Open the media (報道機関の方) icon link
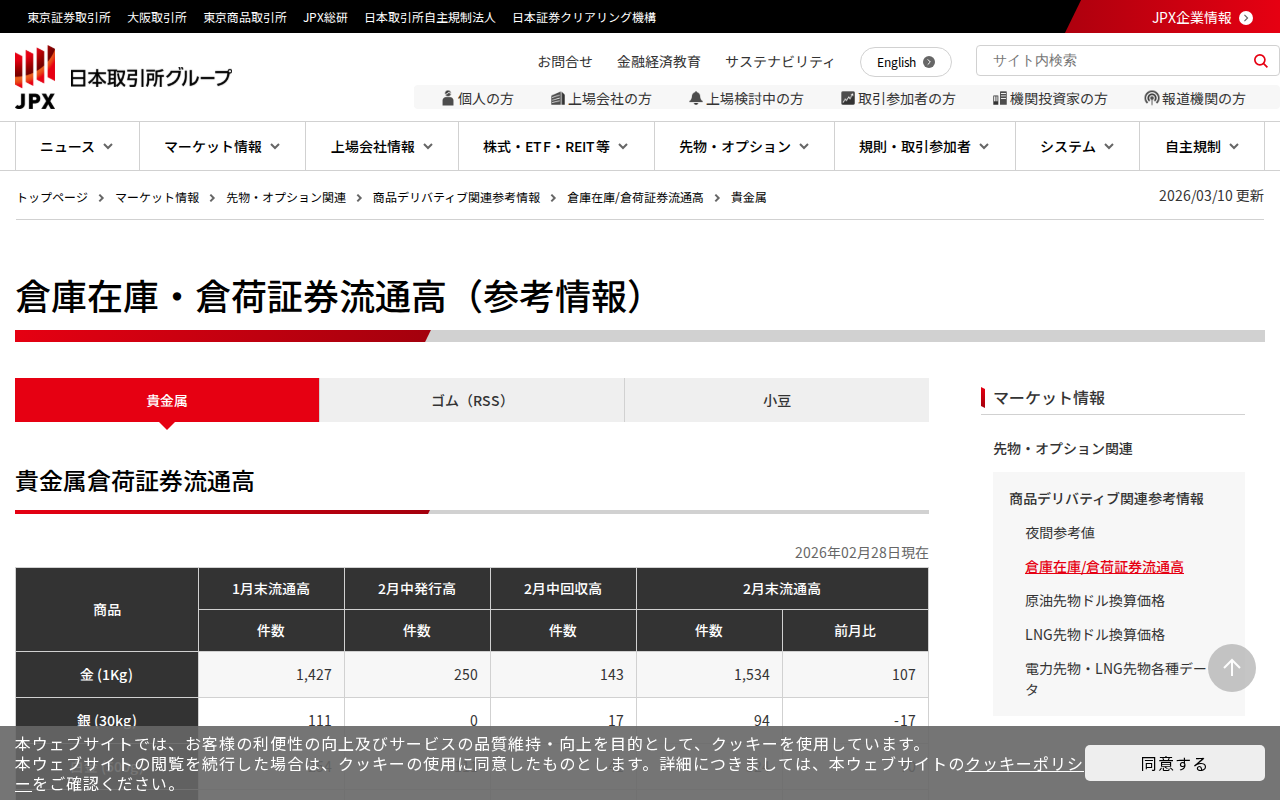The width and height of the screenshot is (1280, 800). point(1195,98)
